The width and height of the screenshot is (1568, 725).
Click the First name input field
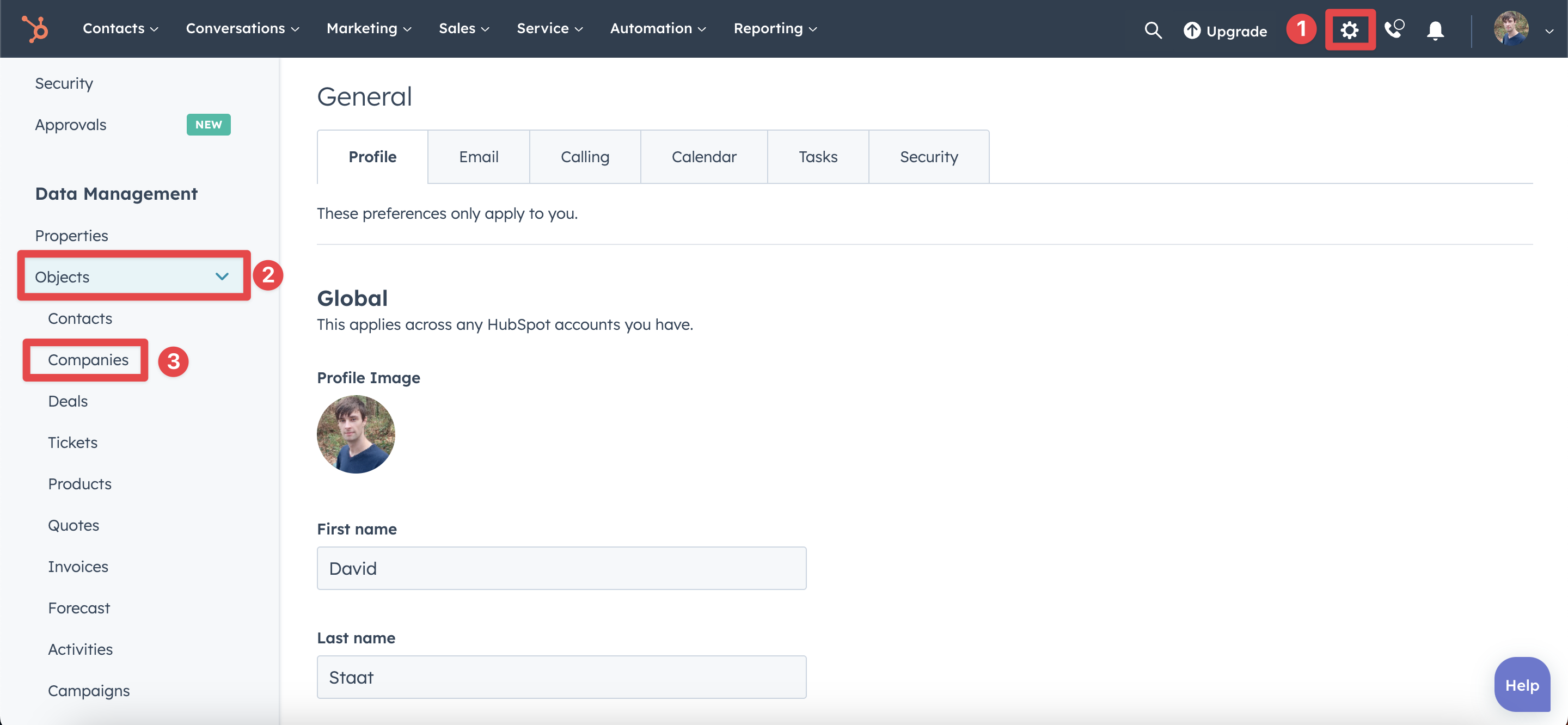561,568
